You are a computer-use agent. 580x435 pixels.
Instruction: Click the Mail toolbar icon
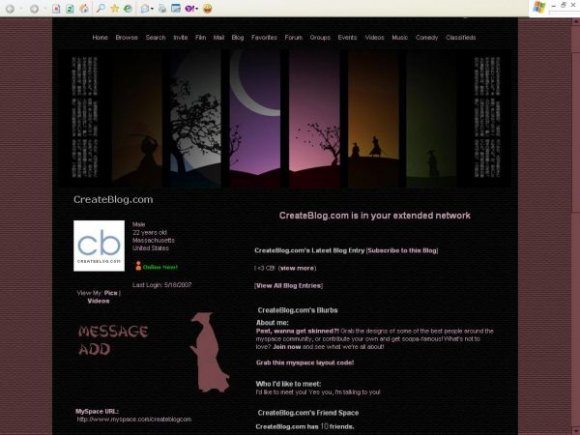145,9
